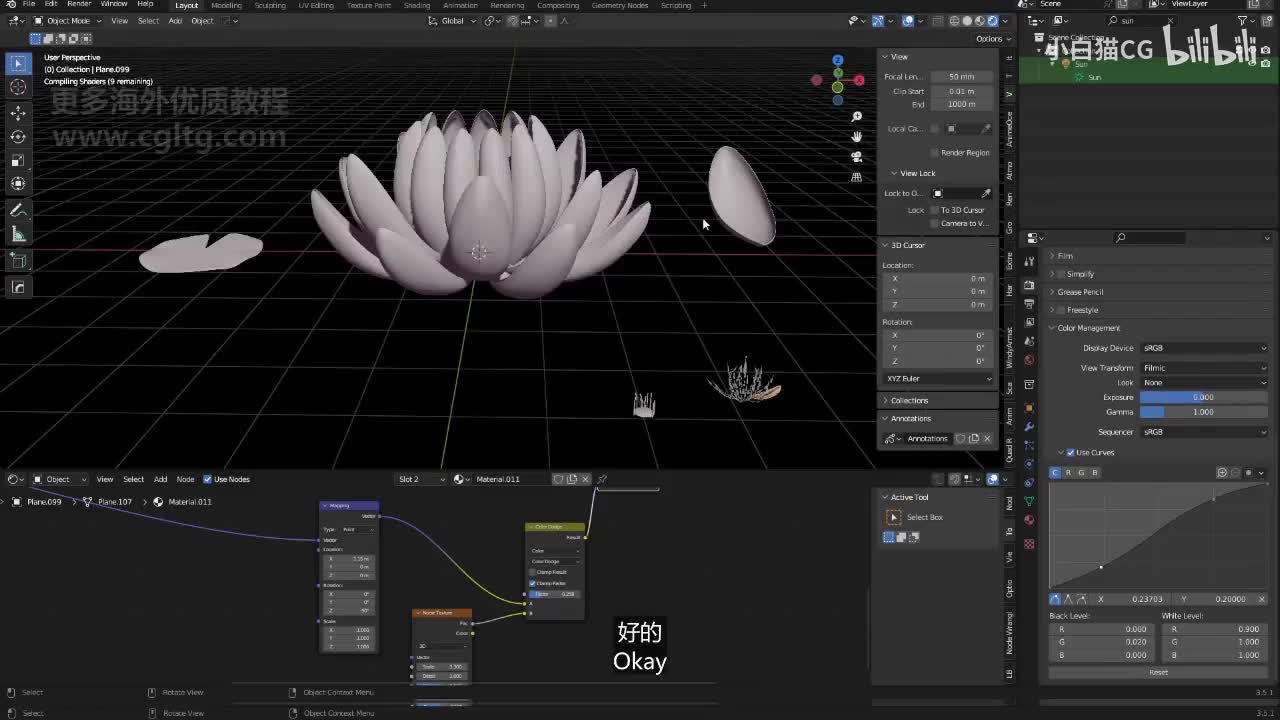The height and width of the screenshot is (720, 1280).
Task: Select the Annotate tool
Action: coord(18,210)
